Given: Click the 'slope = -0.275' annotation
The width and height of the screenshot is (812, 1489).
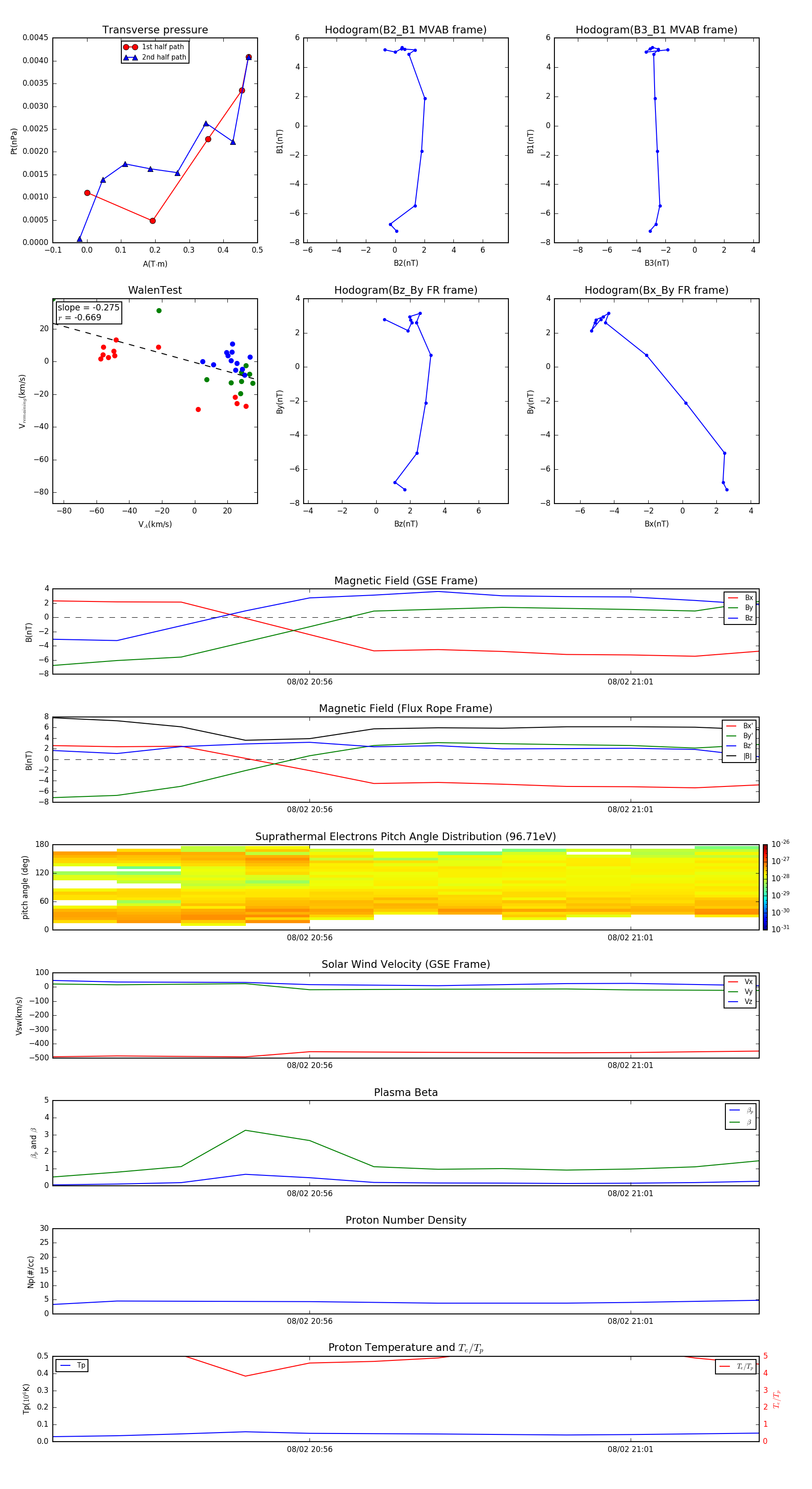Looking at the screenshot, I should [x=88, y=308].
